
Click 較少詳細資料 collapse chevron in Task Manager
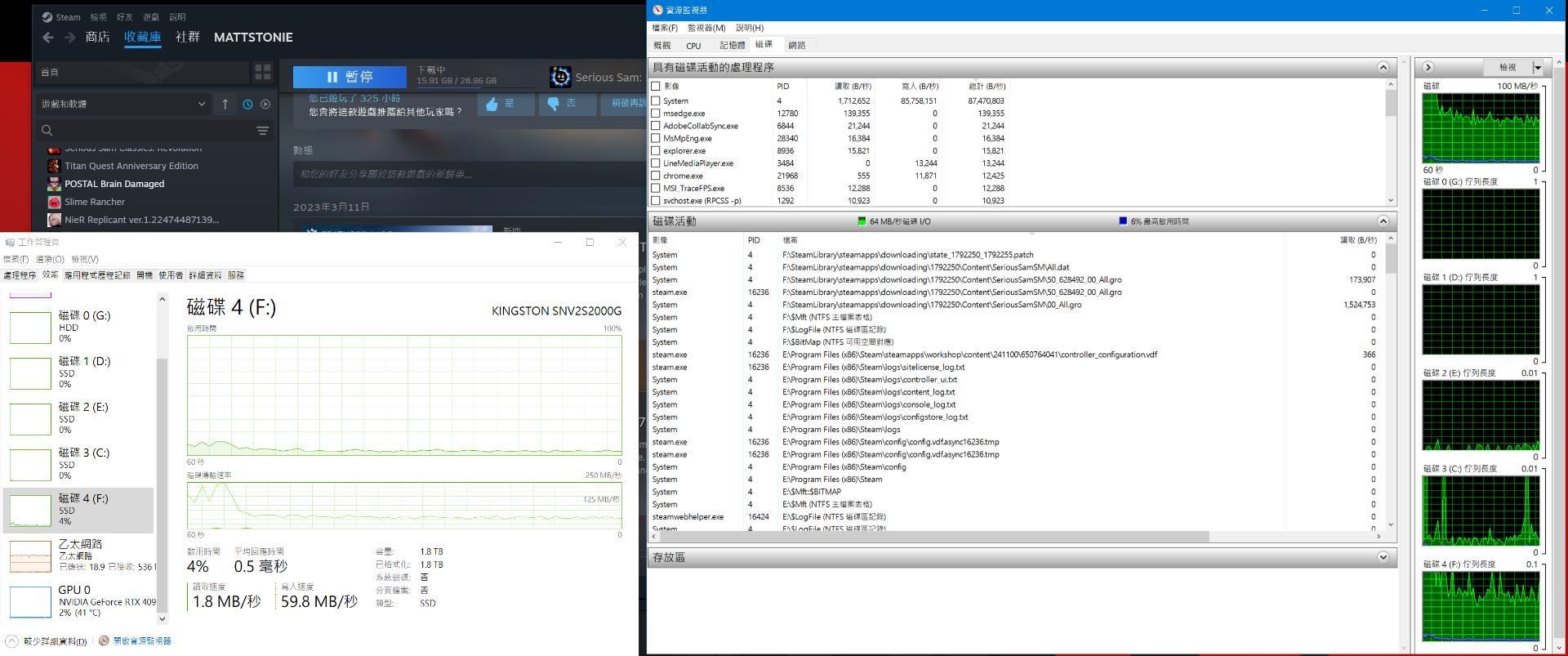[11, 641]
